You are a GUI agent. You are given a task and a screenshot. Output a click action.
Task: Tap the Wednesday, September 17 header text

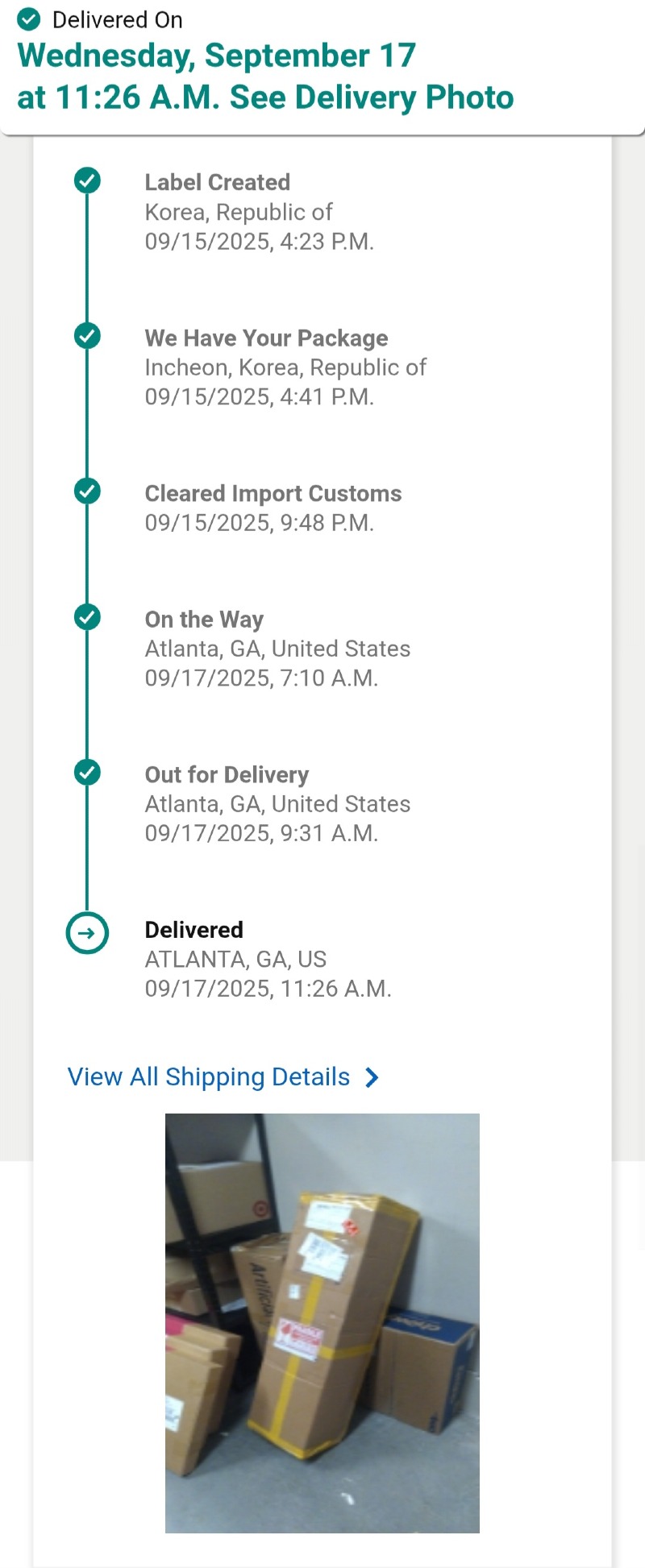tap(217, 56)
